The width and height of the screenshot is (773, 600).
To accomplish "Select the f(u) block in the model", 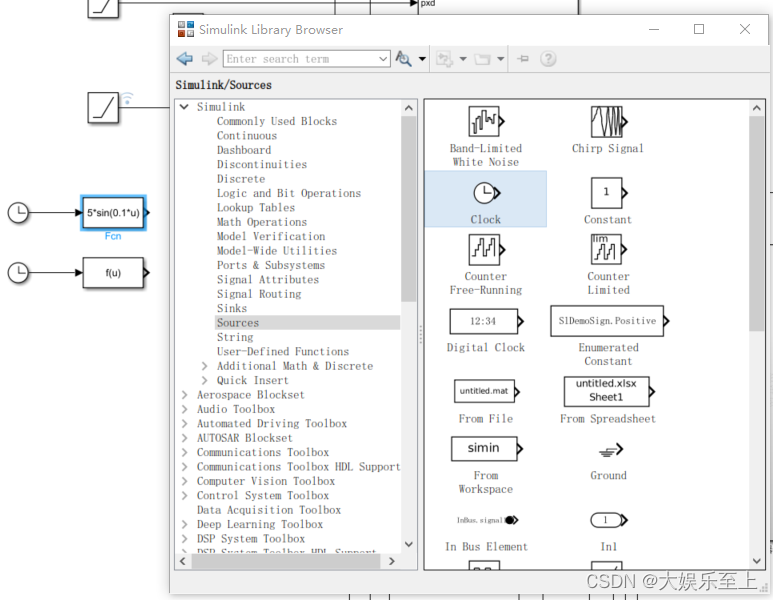I will pos(113,273).
